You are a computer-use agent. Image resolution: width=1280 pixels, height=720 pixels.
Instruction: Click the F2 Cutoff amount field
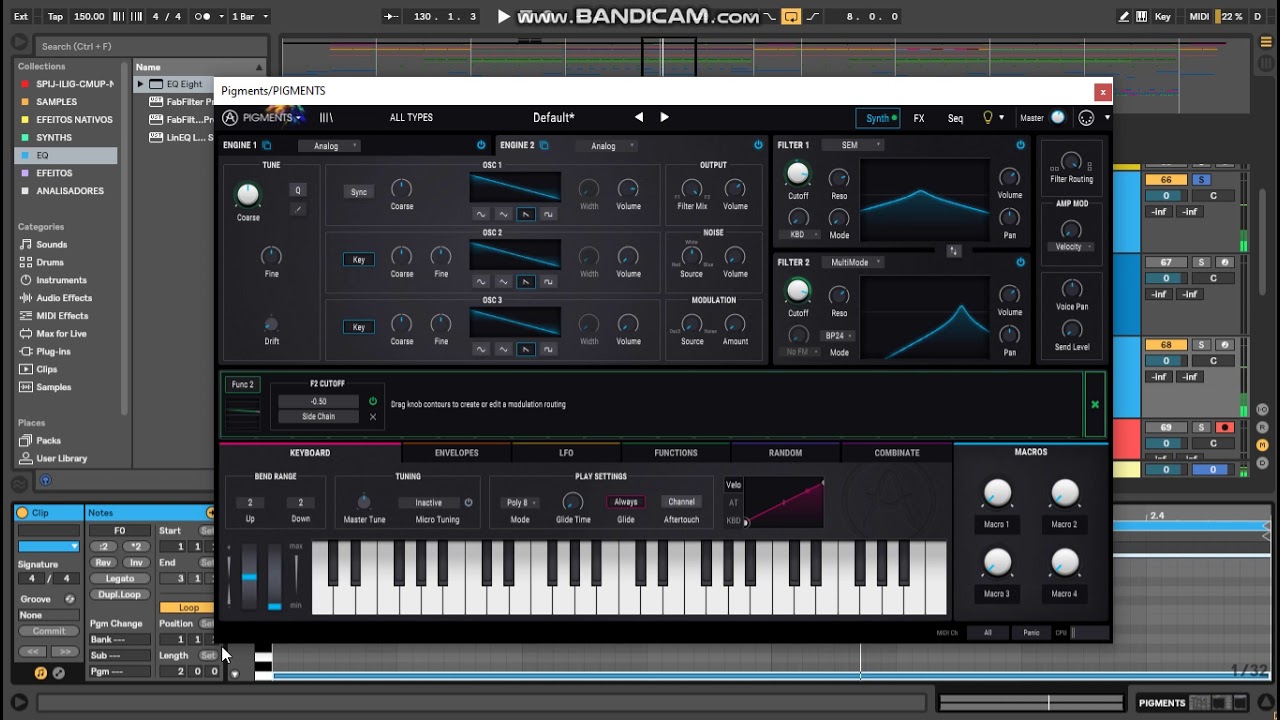click(319, 401)
